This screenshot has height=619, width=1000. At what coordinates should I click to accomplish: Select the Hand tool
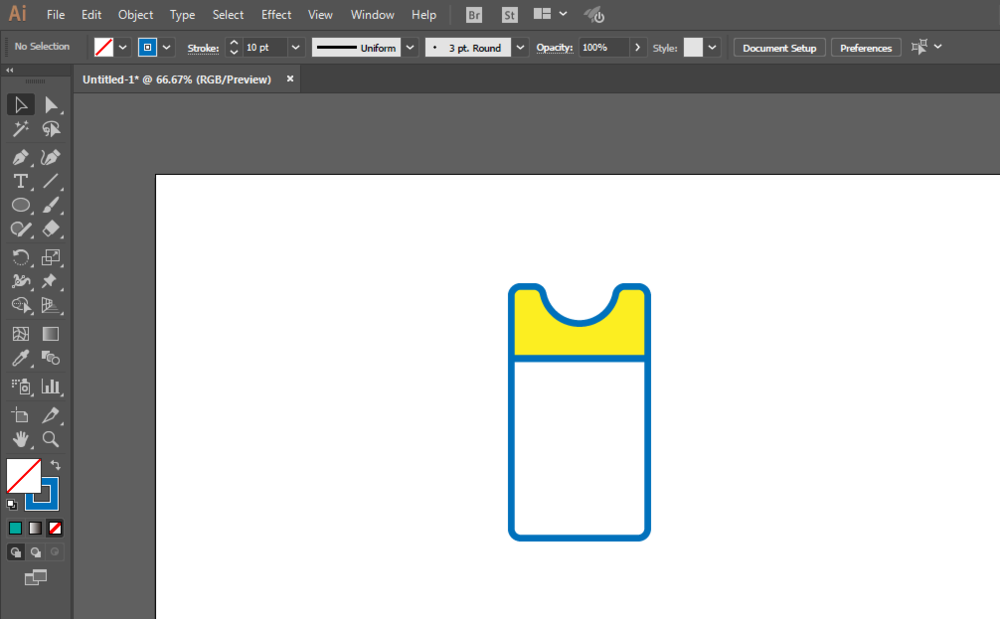click(20, 439)
